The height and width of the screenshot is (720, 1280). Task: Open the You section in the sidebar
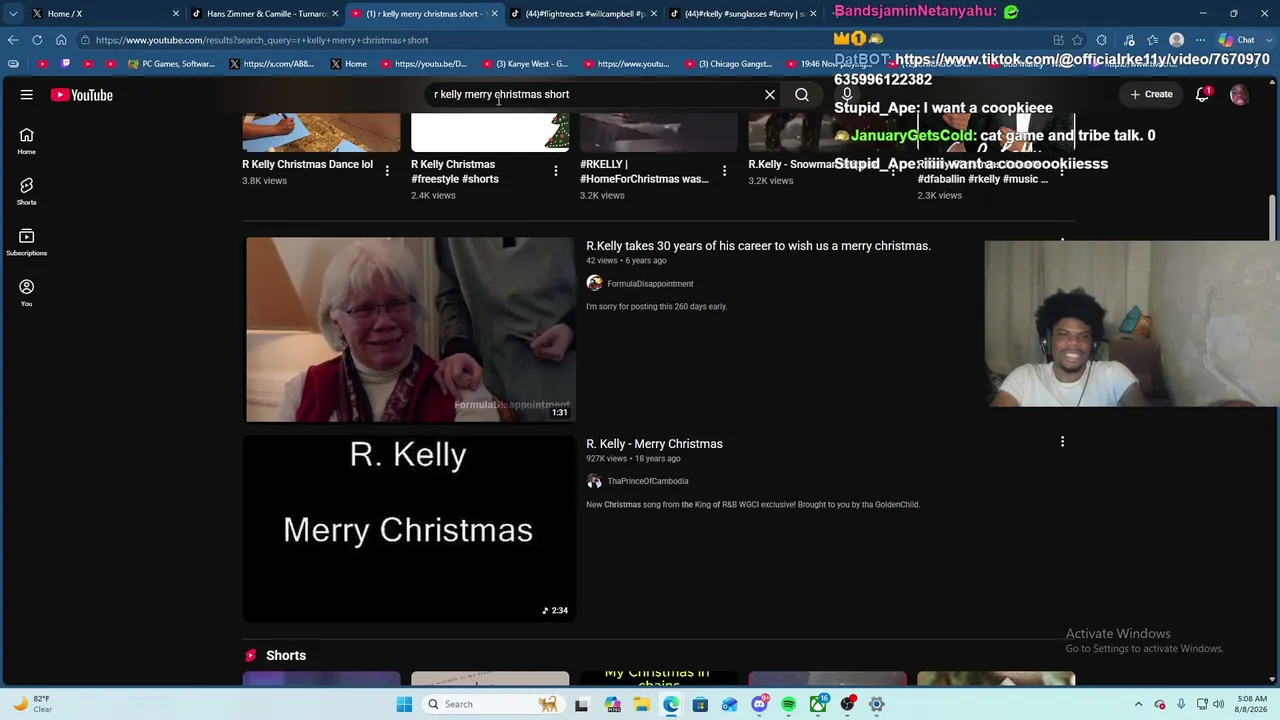tap(27, 293)
